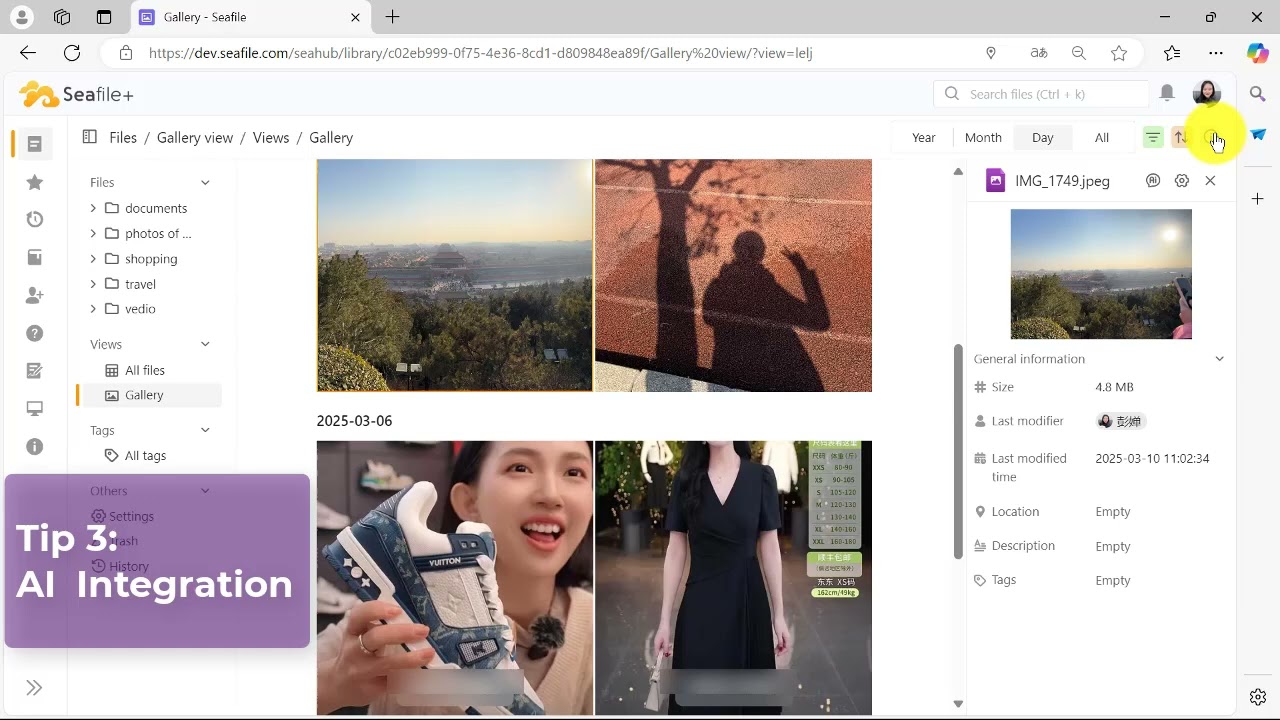This screenshot has height=720, width=1280.
Task: Click Files in the breadcrumb
Action: (123, 138)
